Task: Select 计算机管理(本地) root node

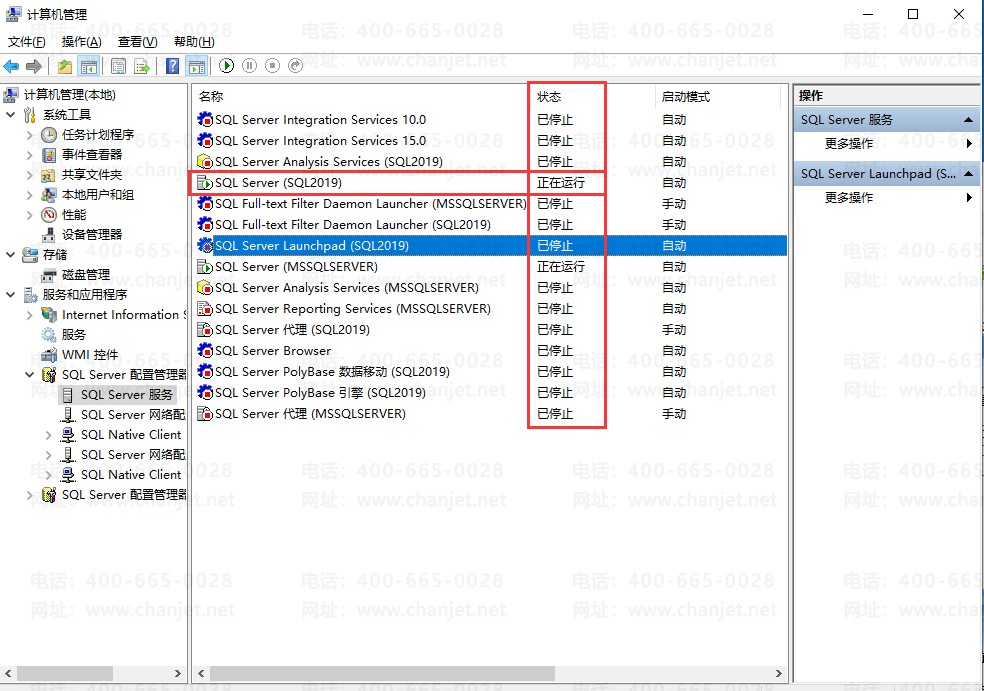Action: coord(70,95)
